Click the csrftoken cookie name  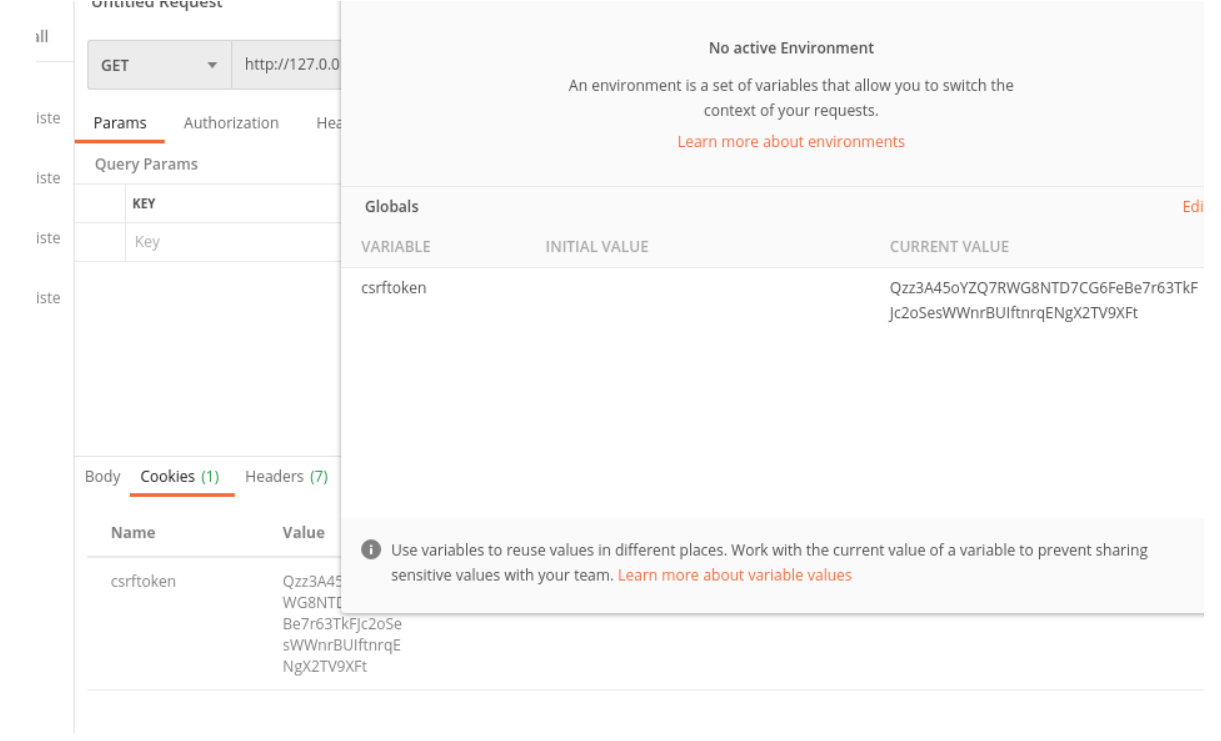[142, 581]
